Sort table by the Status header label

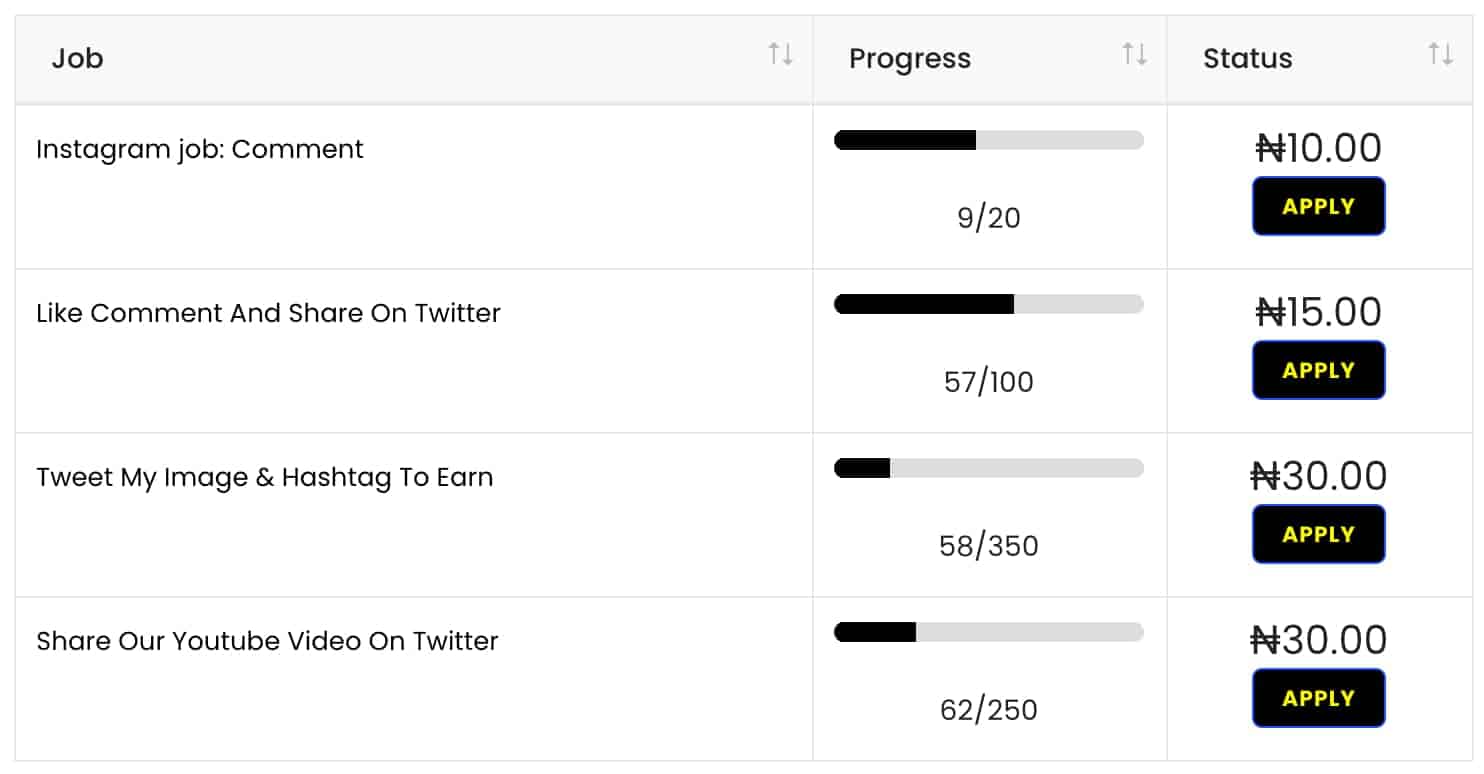1247,59
